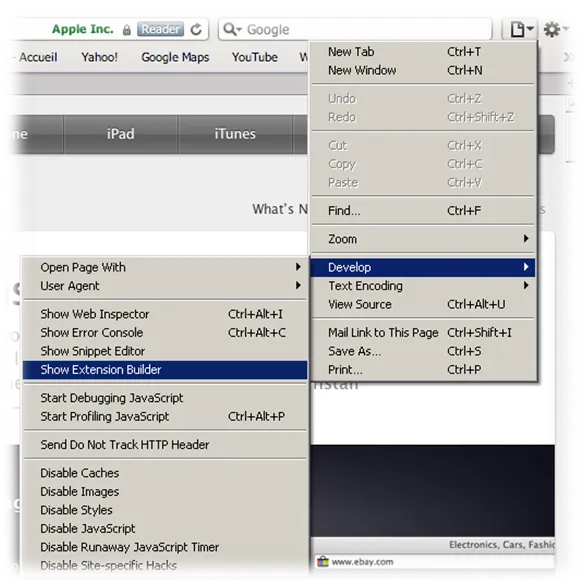Toggle the Reader button
This screenshot has height=580, width=584.
pyautogui.click(x=160, y=29)
